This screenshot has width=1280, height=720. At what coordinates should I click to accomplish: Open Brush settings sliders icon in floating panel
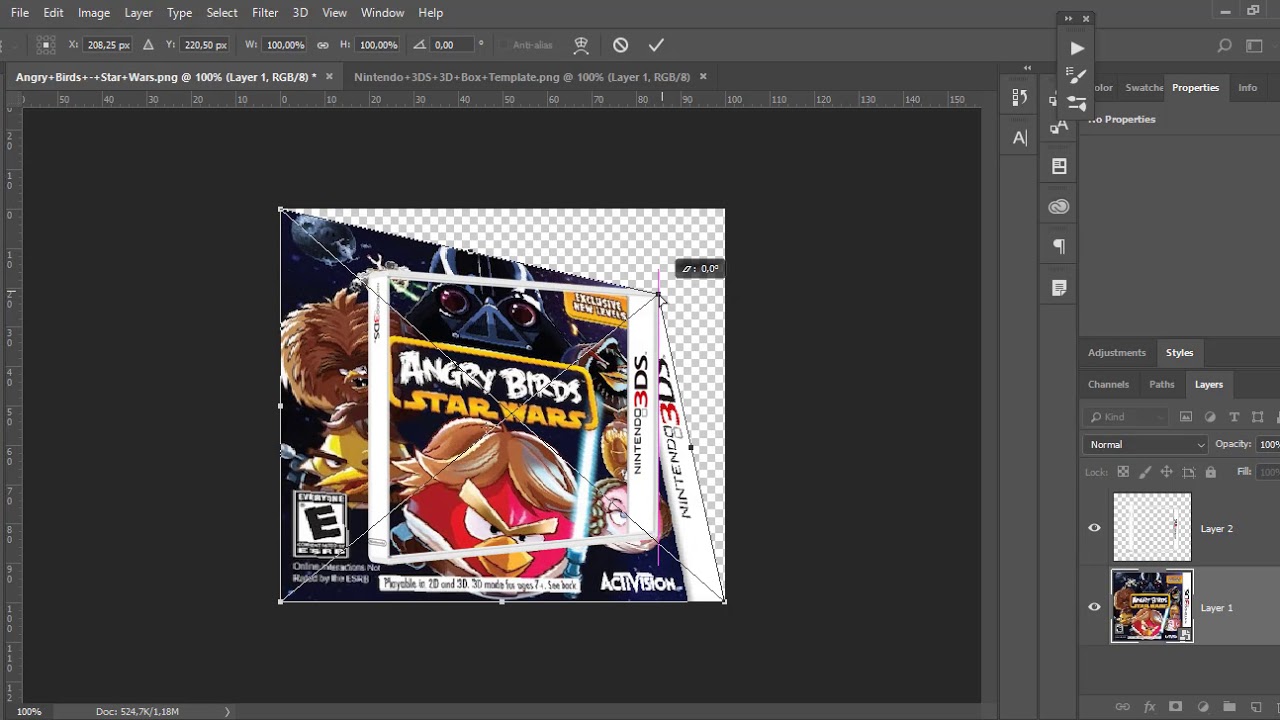click(1076, 102)
